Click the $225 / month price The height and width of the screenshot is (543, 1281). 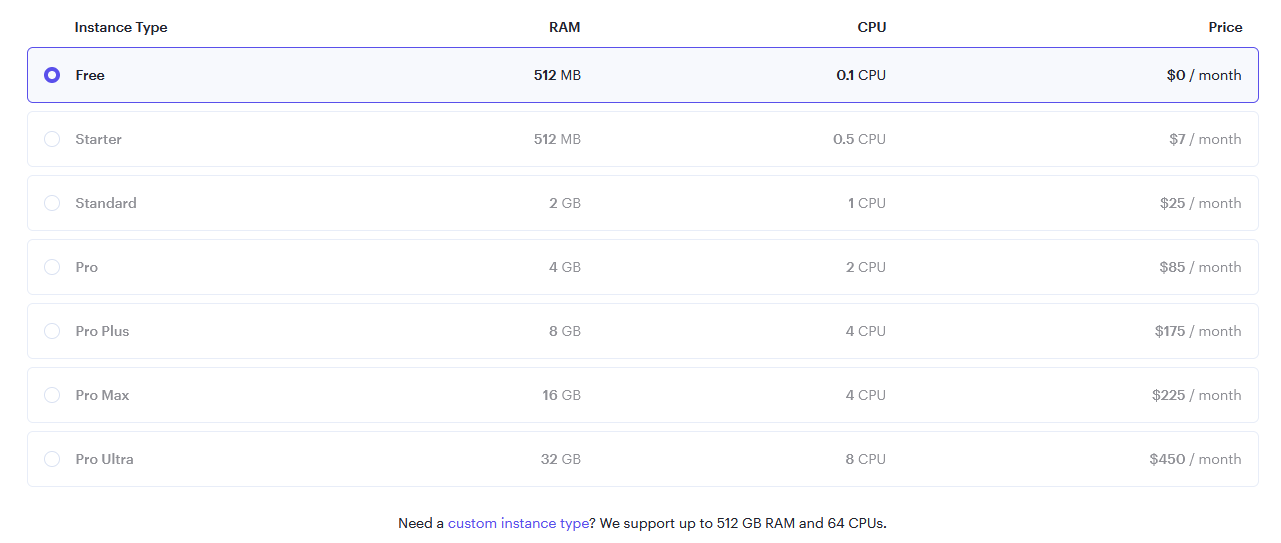coord(1196,395)
